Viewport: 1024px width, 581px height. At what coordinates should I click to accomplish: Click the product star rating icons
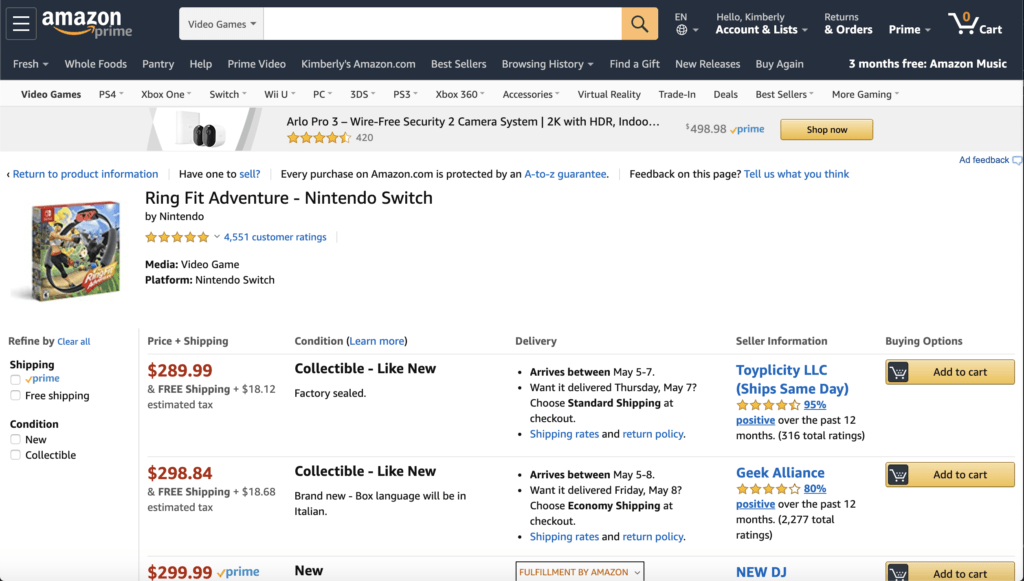point(177,237)
